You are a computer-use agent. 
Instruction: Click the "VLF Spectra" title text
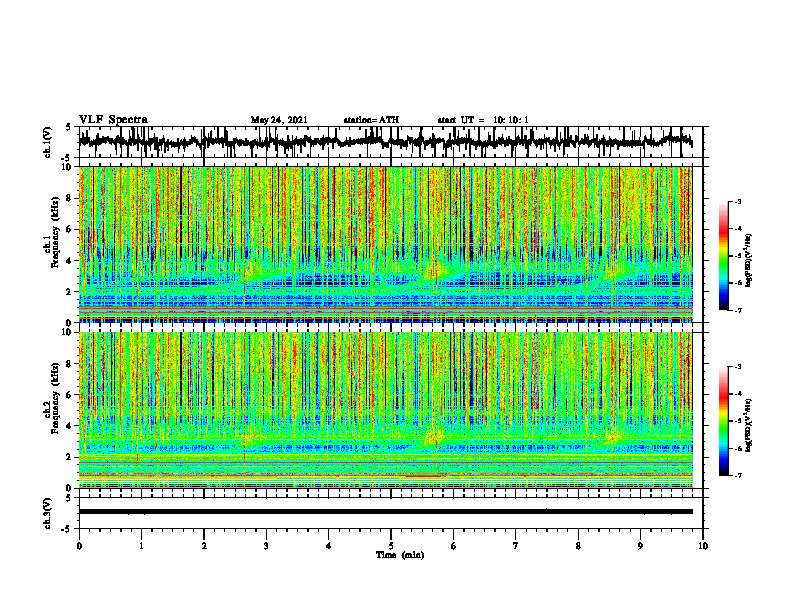113,120
